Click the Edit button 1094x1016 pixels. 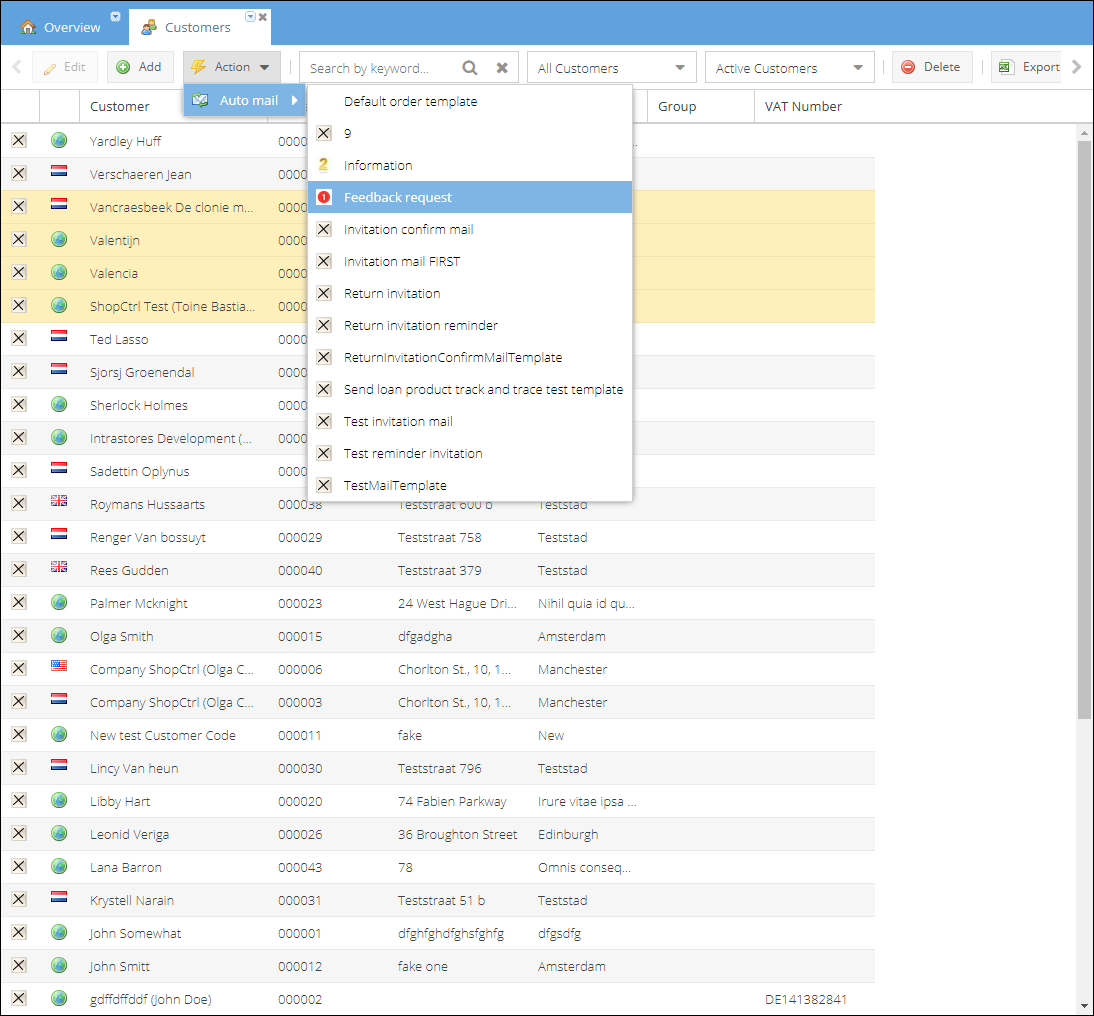[64, 67]
